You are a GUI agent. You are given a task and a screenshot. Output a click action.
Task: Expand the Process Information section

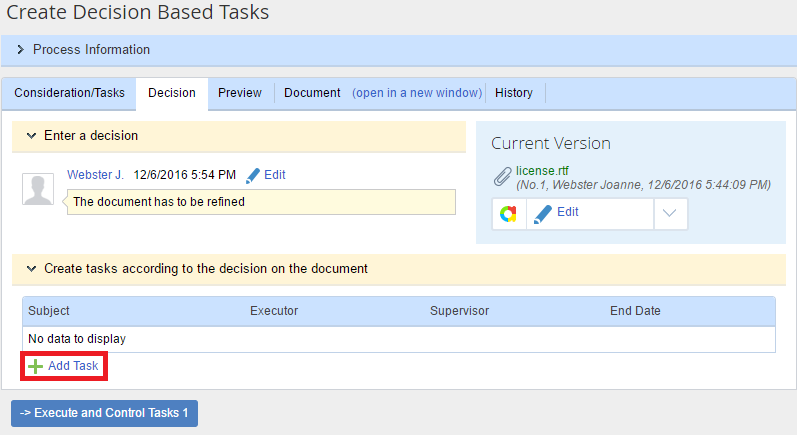pos(20,50)
